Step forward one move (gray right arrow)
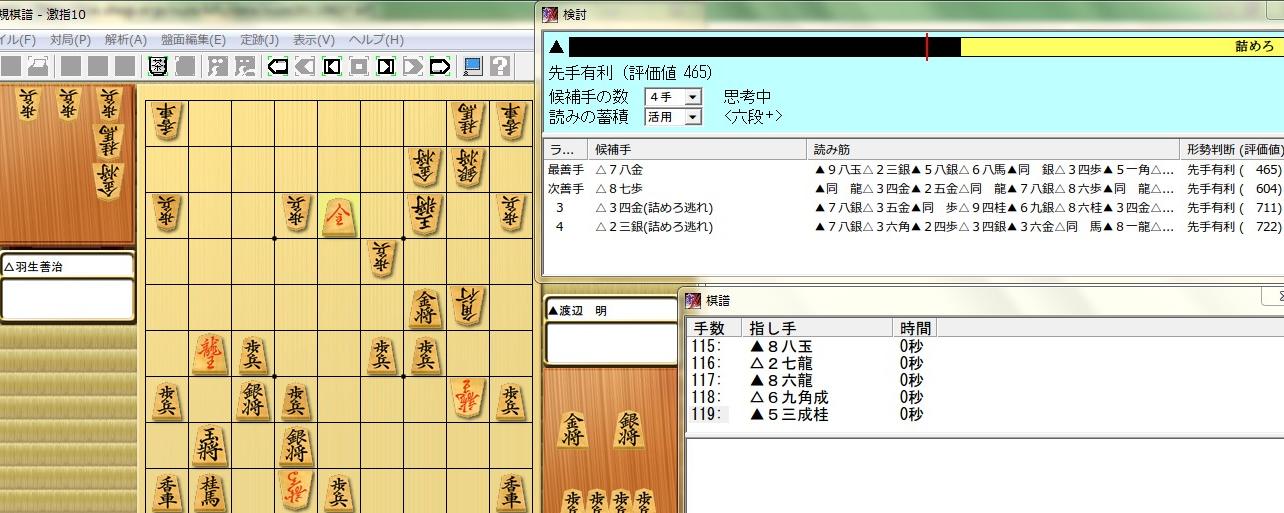The height and width of the screenshot is (513, 1284). (x=412, y=66)
